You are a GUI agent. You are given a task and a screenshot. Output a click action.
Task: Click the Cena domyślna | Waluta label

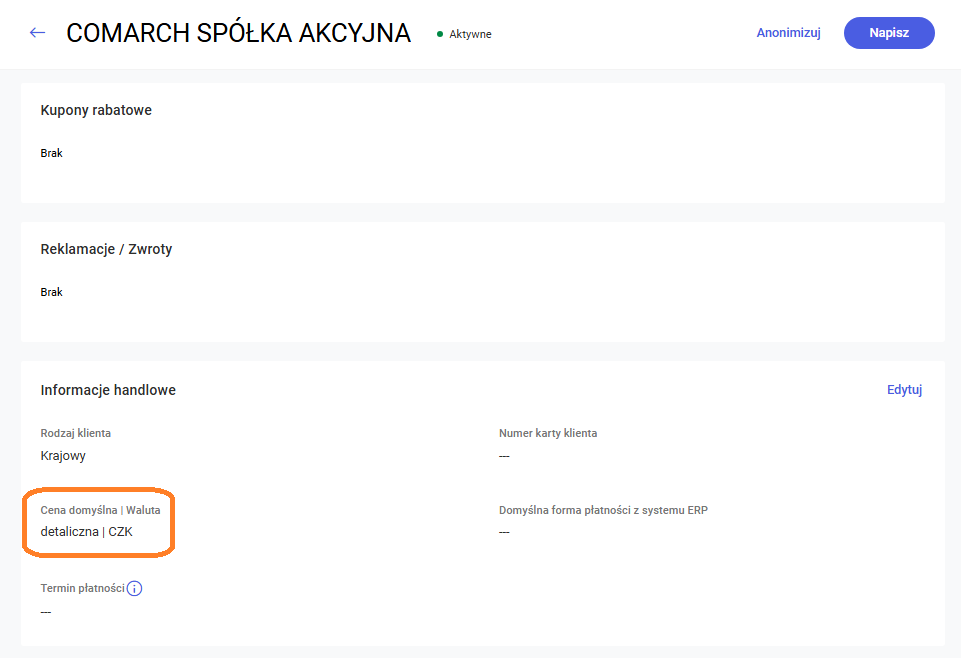pyautogui.click(x=100, y=510)
